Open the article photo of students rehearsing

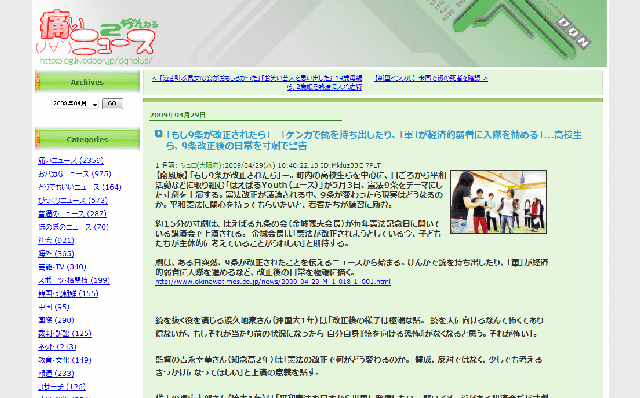[498, 202]
